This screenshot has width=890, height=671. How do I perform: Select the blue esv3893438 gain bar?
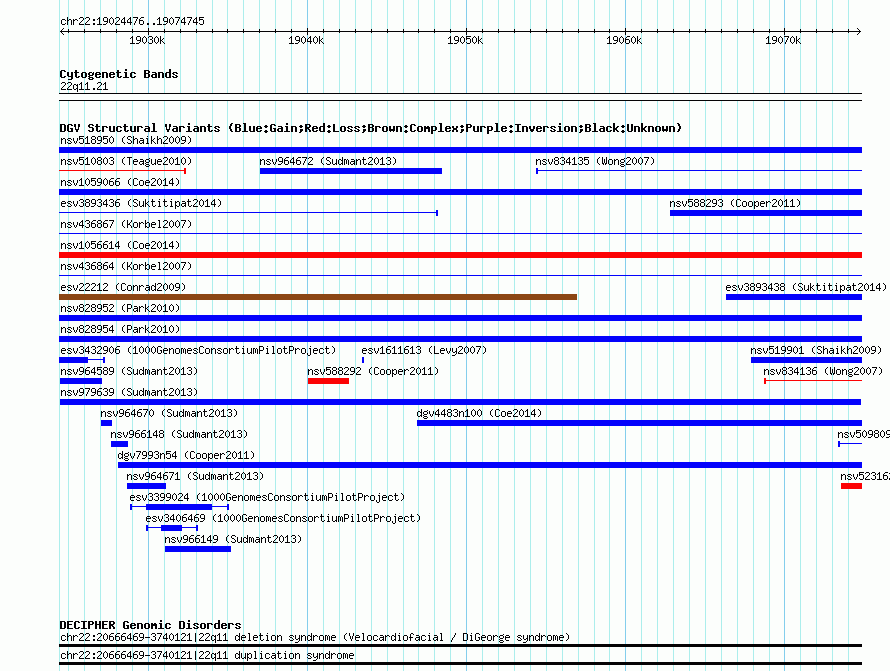pyautogui.click(x=794, y=297)
